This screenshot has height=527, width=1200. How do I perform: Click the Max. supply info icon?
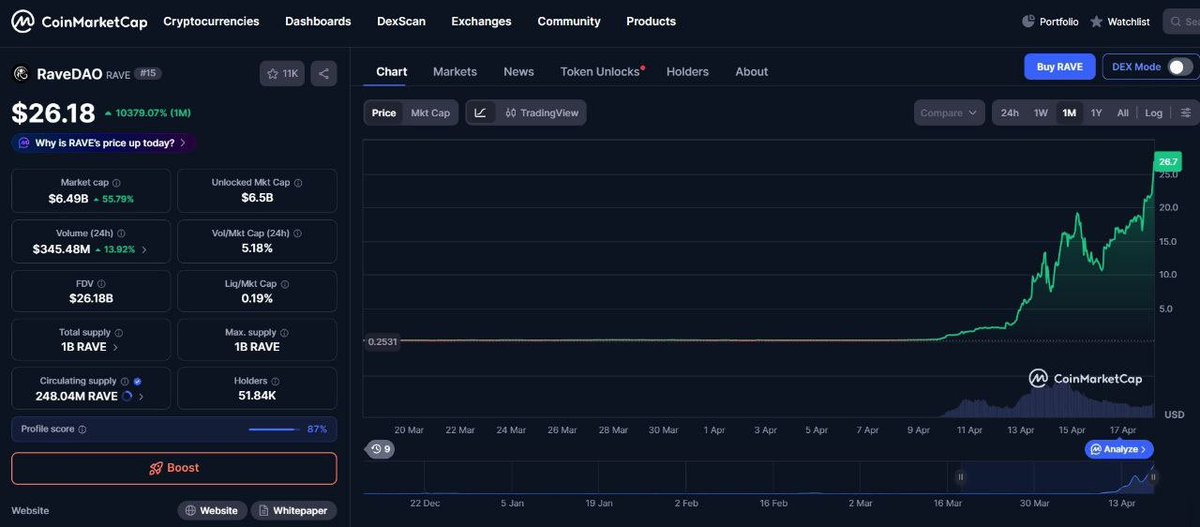tap(285, 332)
